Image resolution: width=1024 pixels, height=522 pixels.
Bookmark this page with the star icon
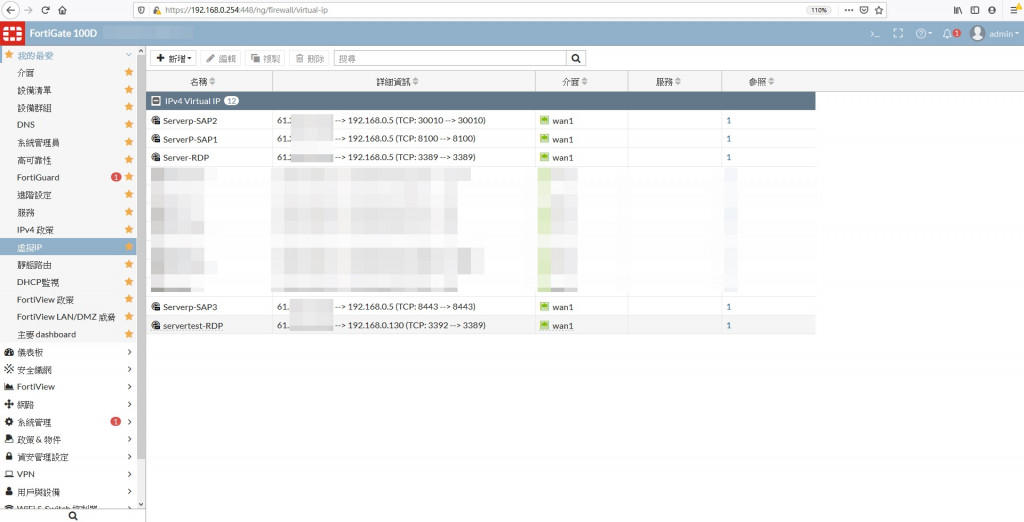(879, 10)
